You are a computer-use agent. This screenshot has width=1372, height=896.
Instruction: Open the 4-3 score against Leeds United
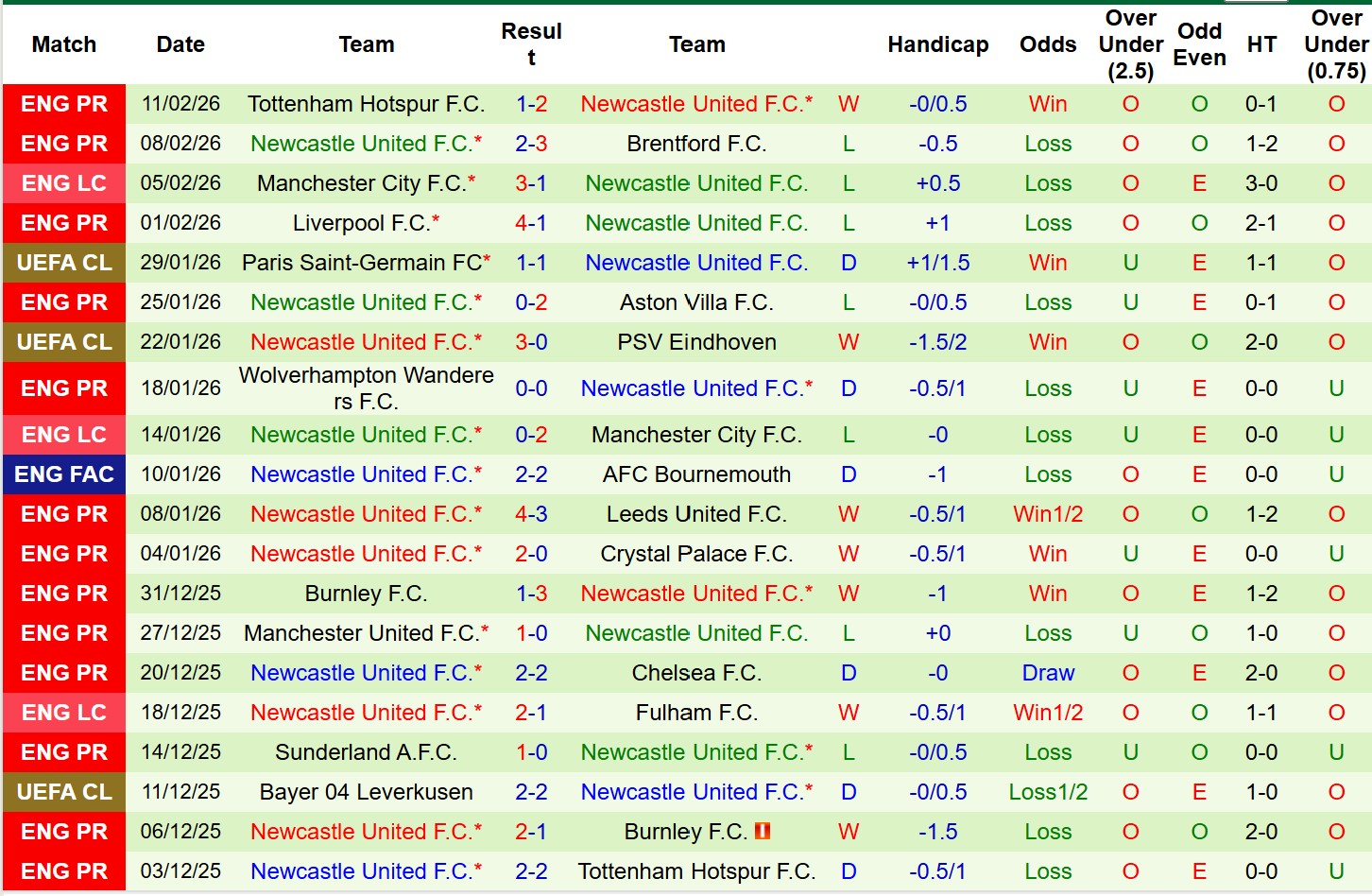tap(531, 514)
